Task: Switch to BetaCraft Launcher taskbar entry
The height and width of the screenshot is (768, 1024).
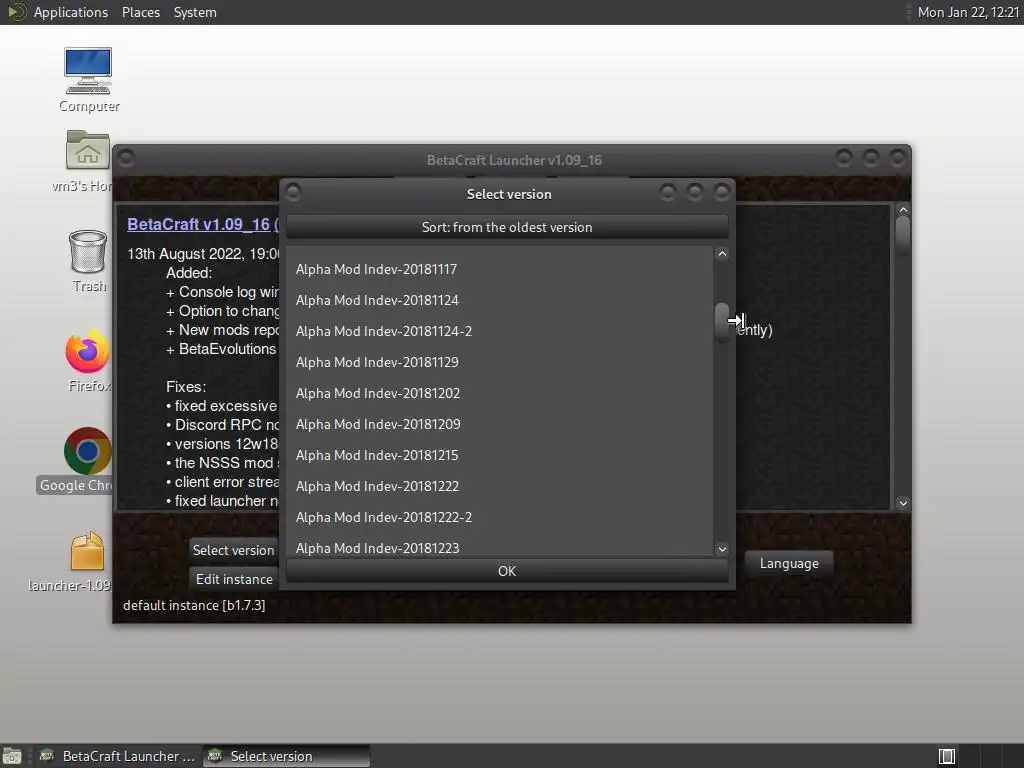Action: click(x=118, y=756)
